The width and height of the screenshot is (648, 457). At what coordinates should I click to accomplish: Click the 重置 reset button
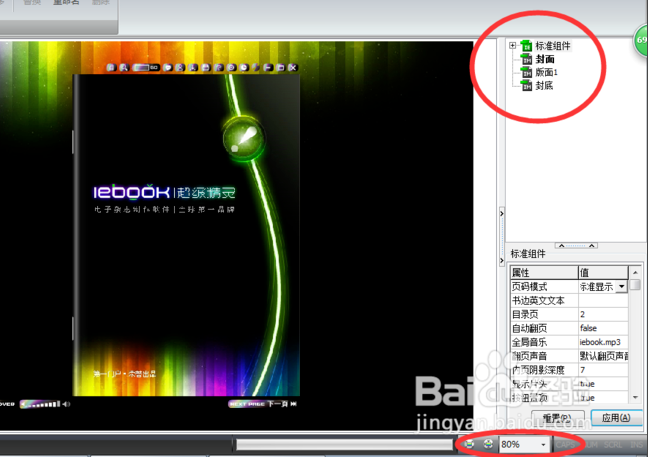[x=557, y=418]
